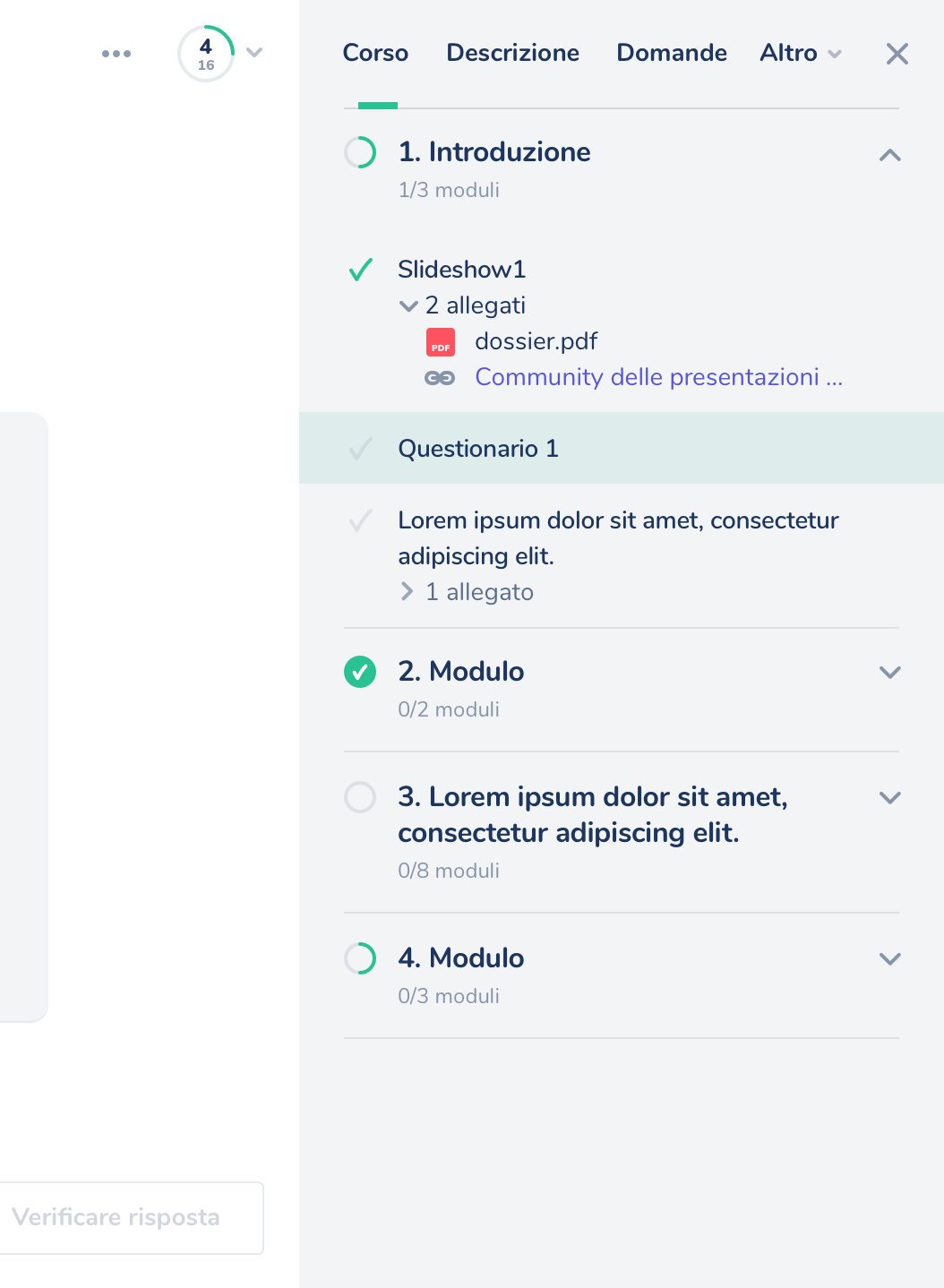This screenshot has height=1288, width=944.
Task: Open the Community delle presentazioni link
Action: pos(658,377)
